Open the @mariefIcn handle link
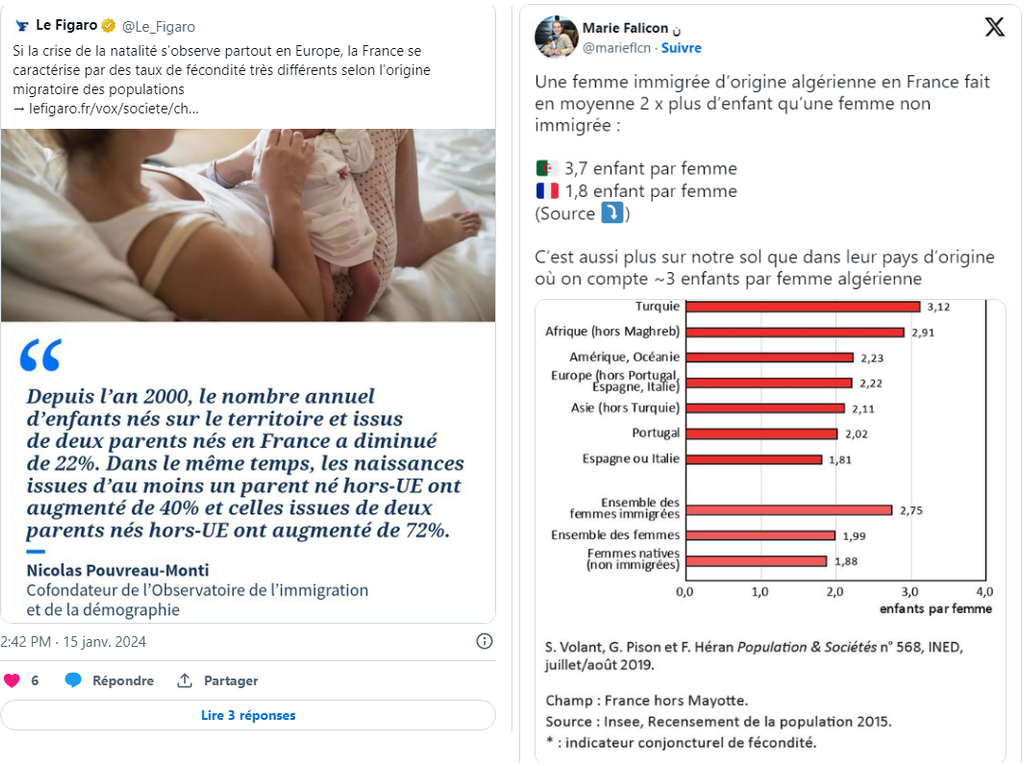The image size is (1024, 766). click(616, 48)
